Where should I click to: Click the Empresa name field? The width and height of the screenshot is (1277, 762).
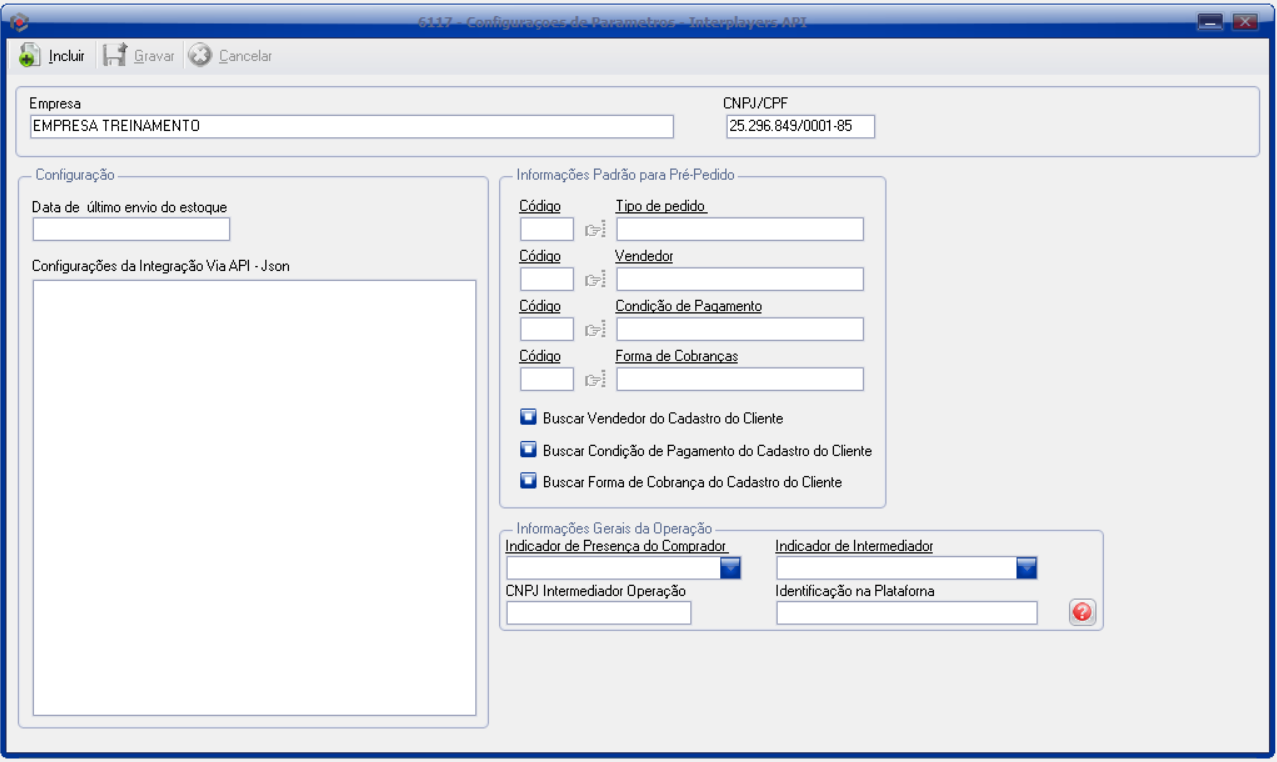coord(351,126)
